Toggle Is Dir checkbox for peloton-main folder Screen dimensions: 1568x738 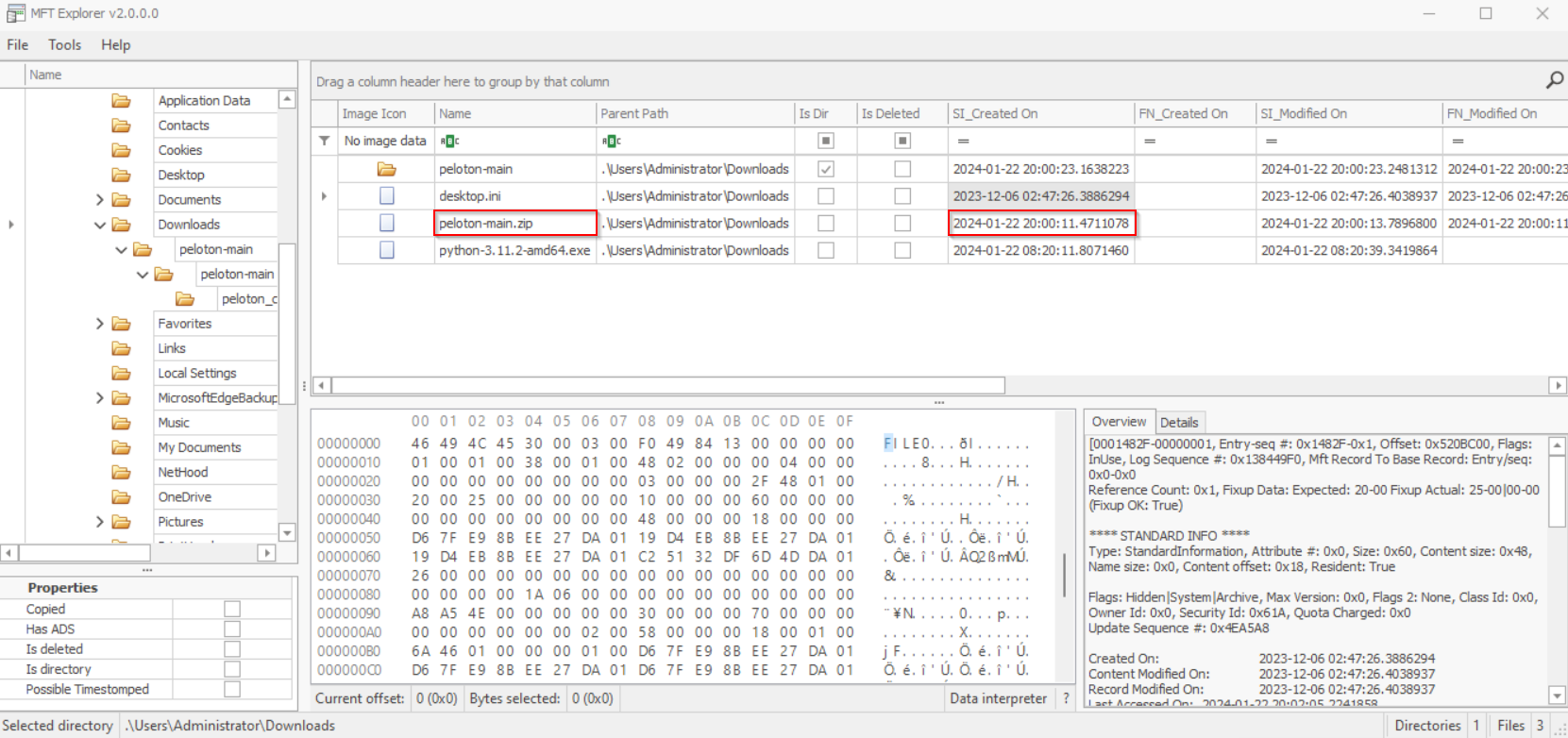[x=826, y=169]
